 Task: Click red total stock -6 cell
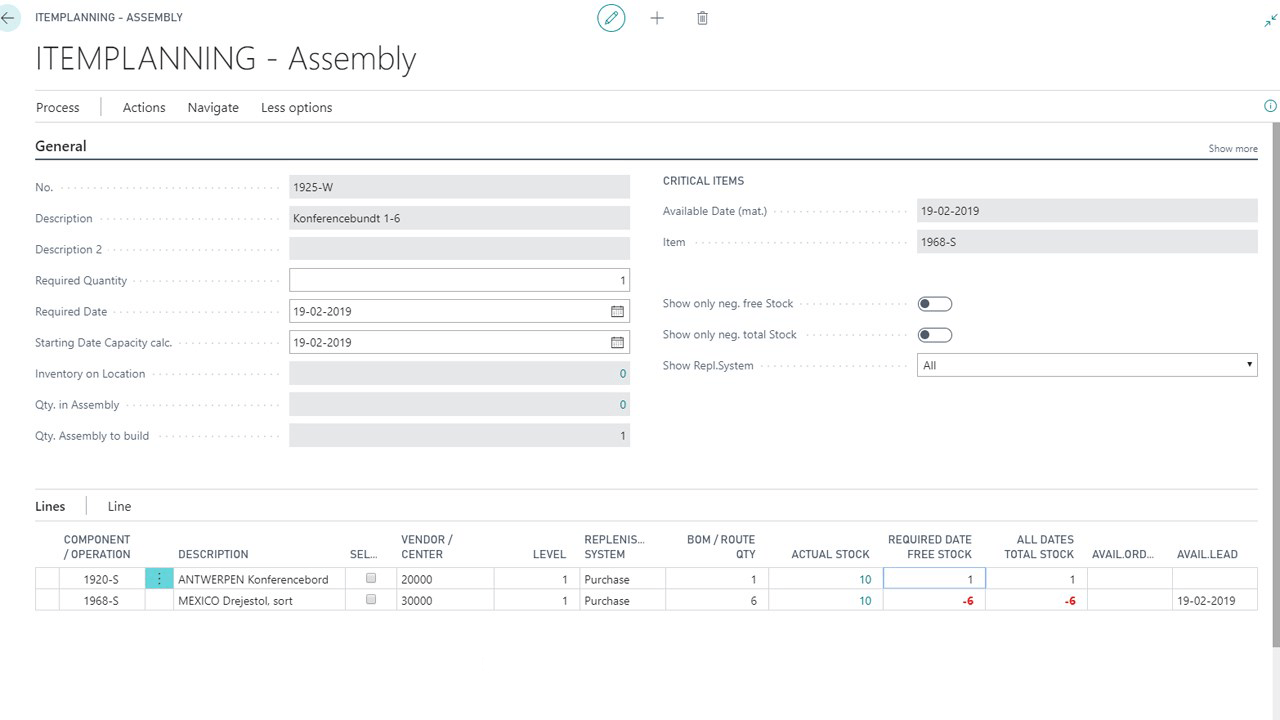point(1036,601)
